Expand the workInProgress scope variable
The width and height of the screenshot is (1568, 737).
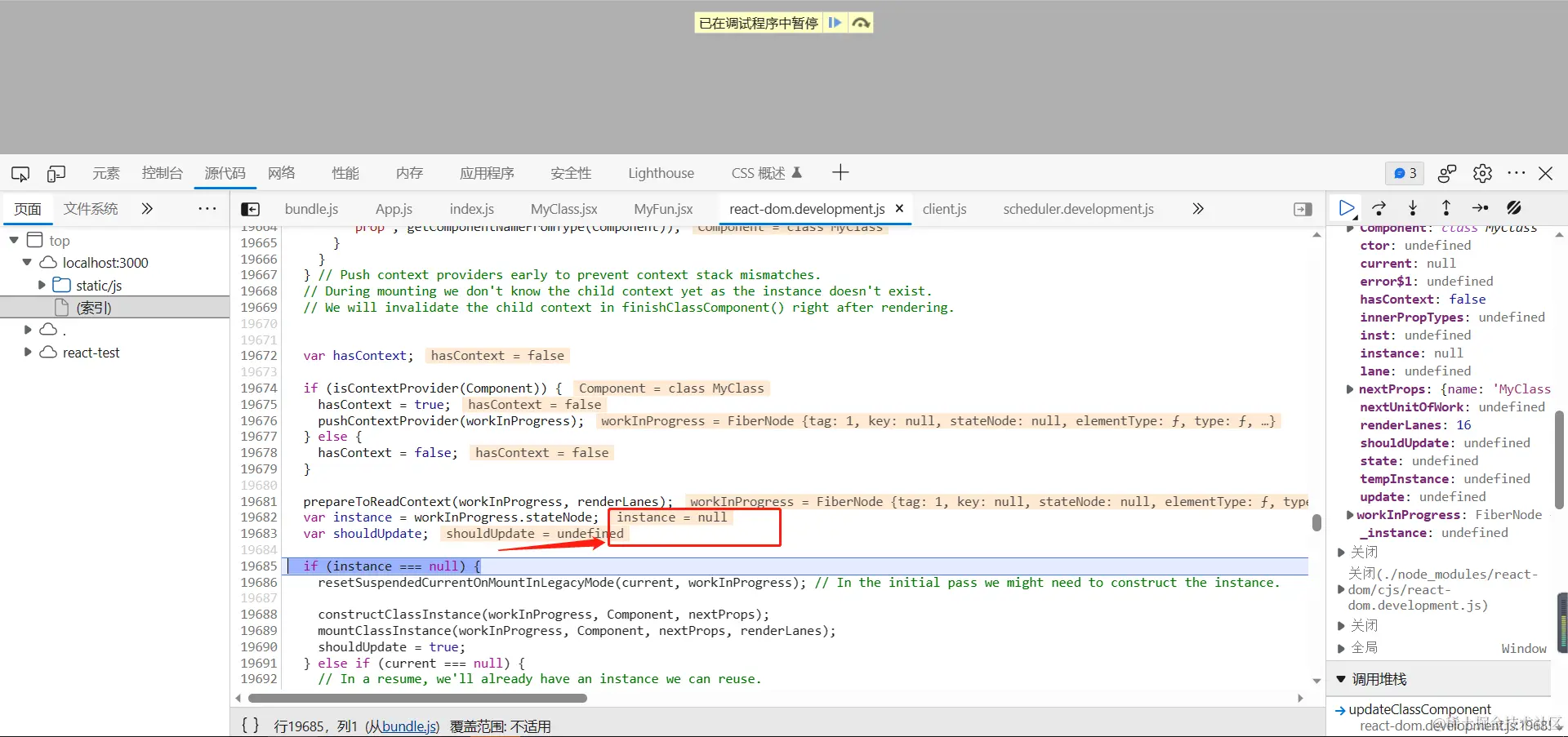(1350, 515)
